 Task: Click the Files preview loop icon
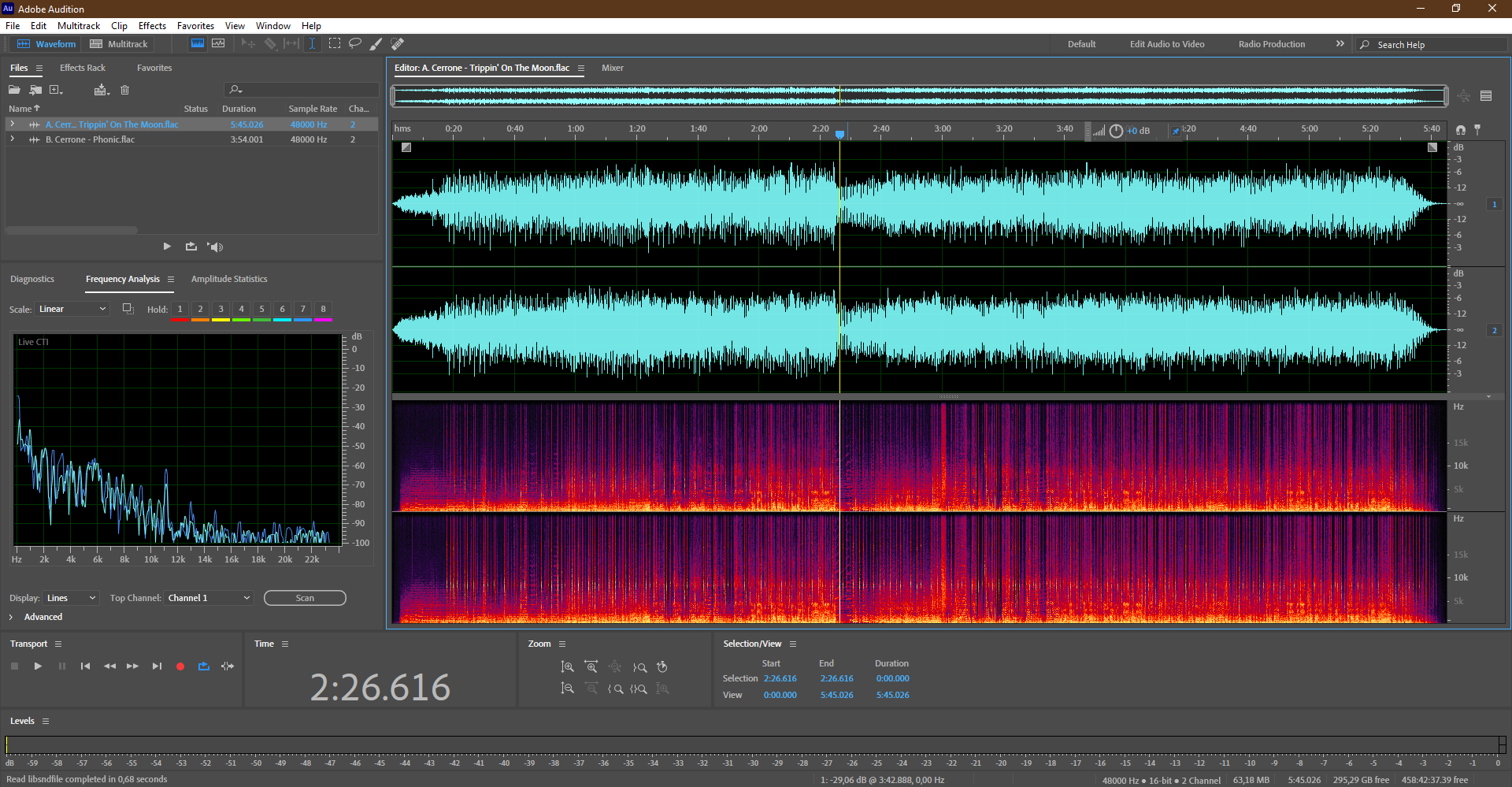[191, 247]
